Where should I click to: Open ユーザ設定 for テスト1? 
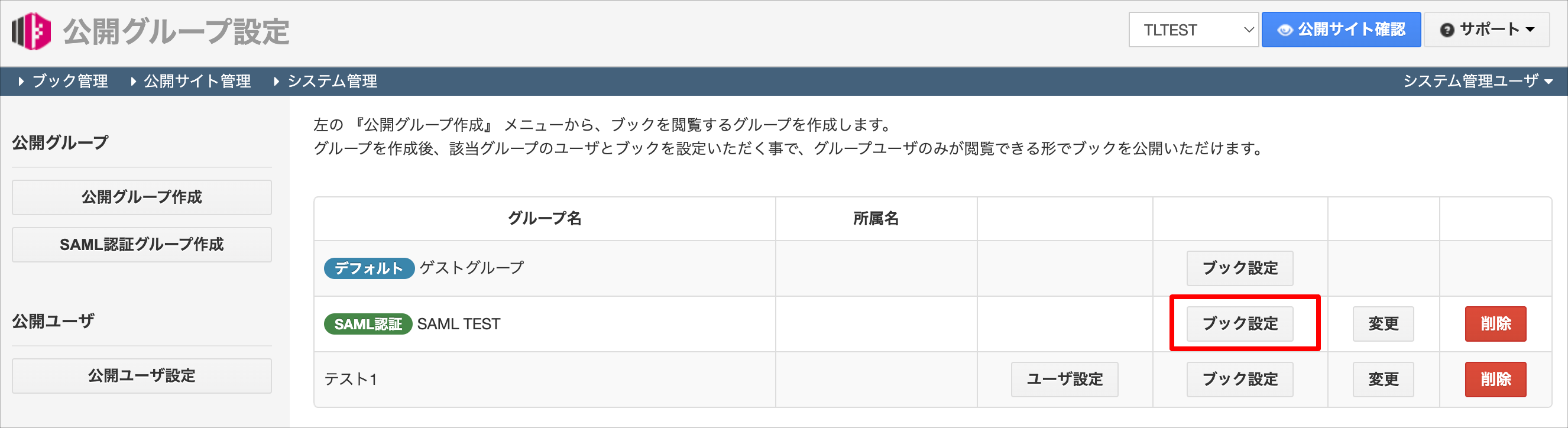click(x=1065, y=380)
